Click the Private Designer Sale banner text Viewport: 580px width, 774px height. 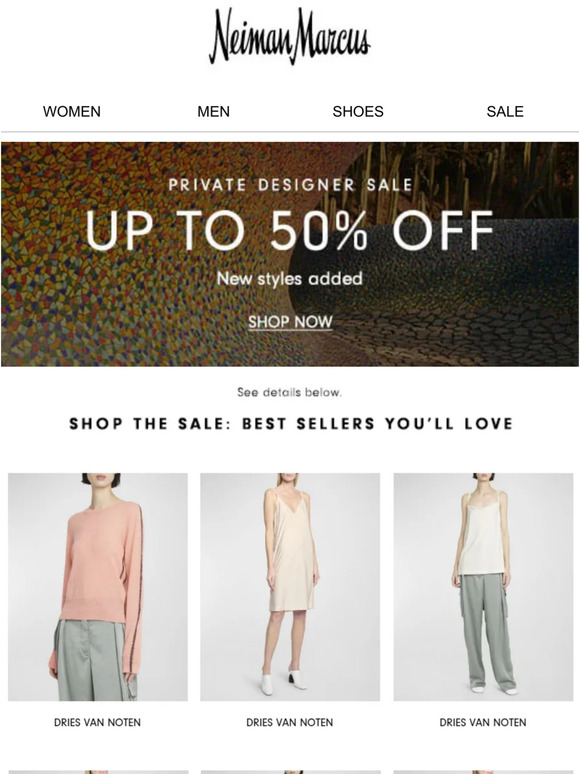[290, 185]
